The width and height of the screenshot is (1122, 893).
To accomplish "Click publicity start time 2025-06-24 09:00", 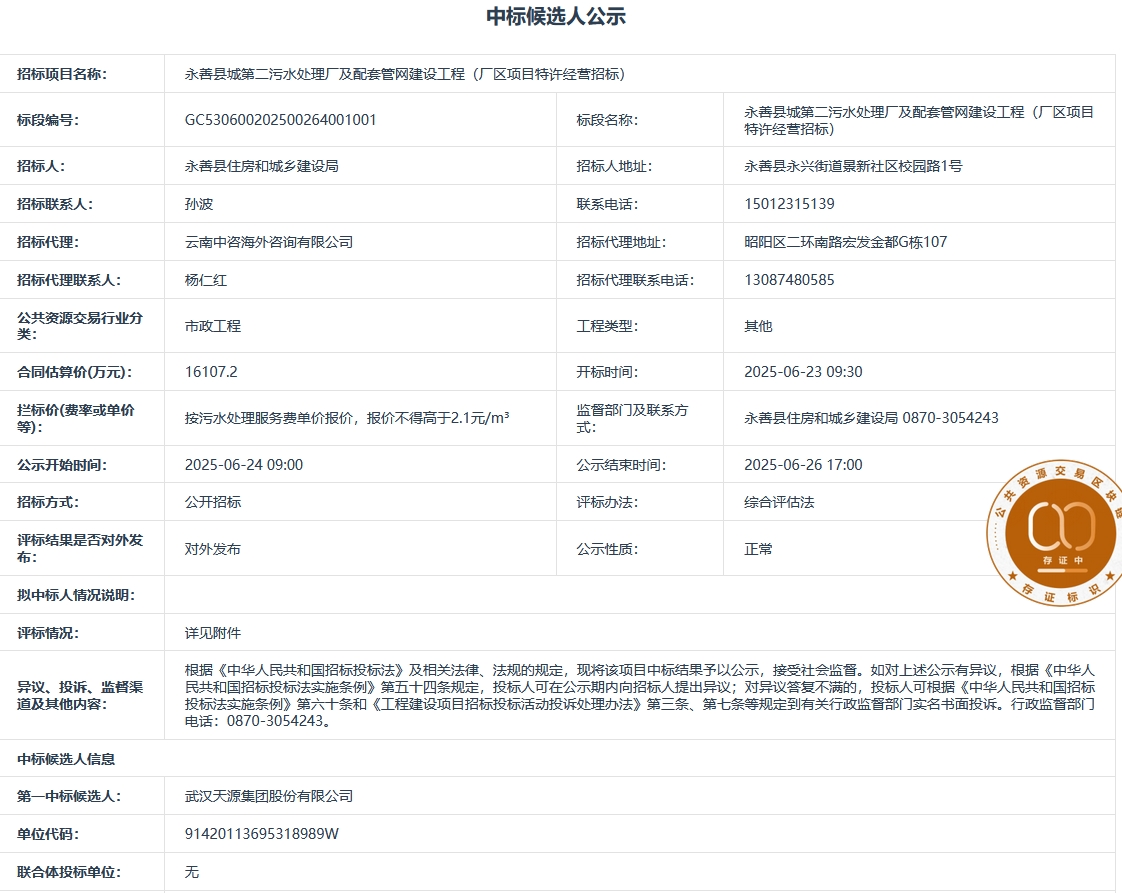I will pos(244,465).
